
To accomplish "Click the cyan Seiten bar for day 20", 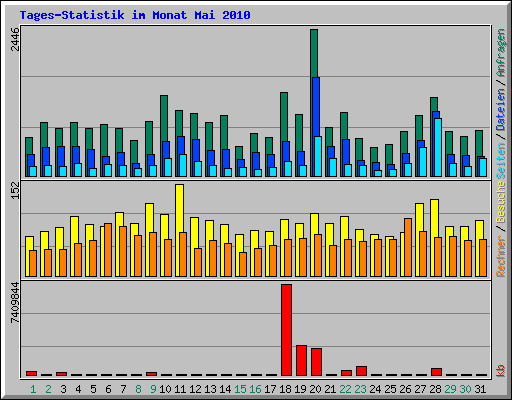I will (318, 156).
